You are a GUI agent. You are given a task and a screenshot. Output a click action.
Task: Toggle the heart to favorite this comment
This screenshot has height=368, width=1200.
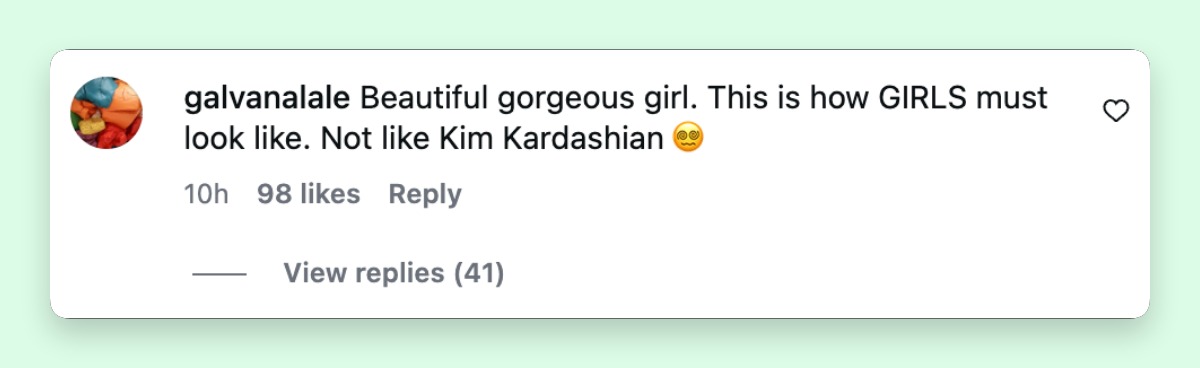pos(1115,112)
